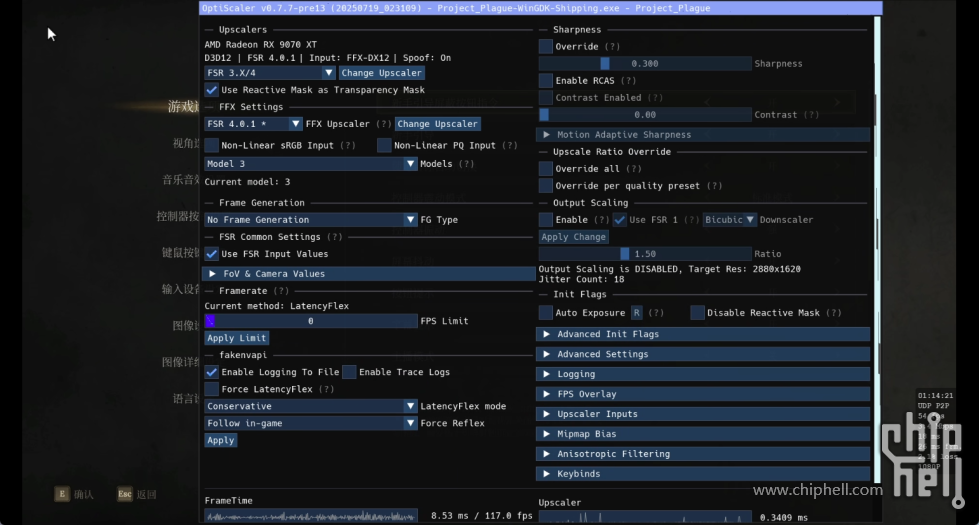Click Change Upscaler button in FFX Settings
This screenshot has width=979, height=525.
click(x=438, y=124)
